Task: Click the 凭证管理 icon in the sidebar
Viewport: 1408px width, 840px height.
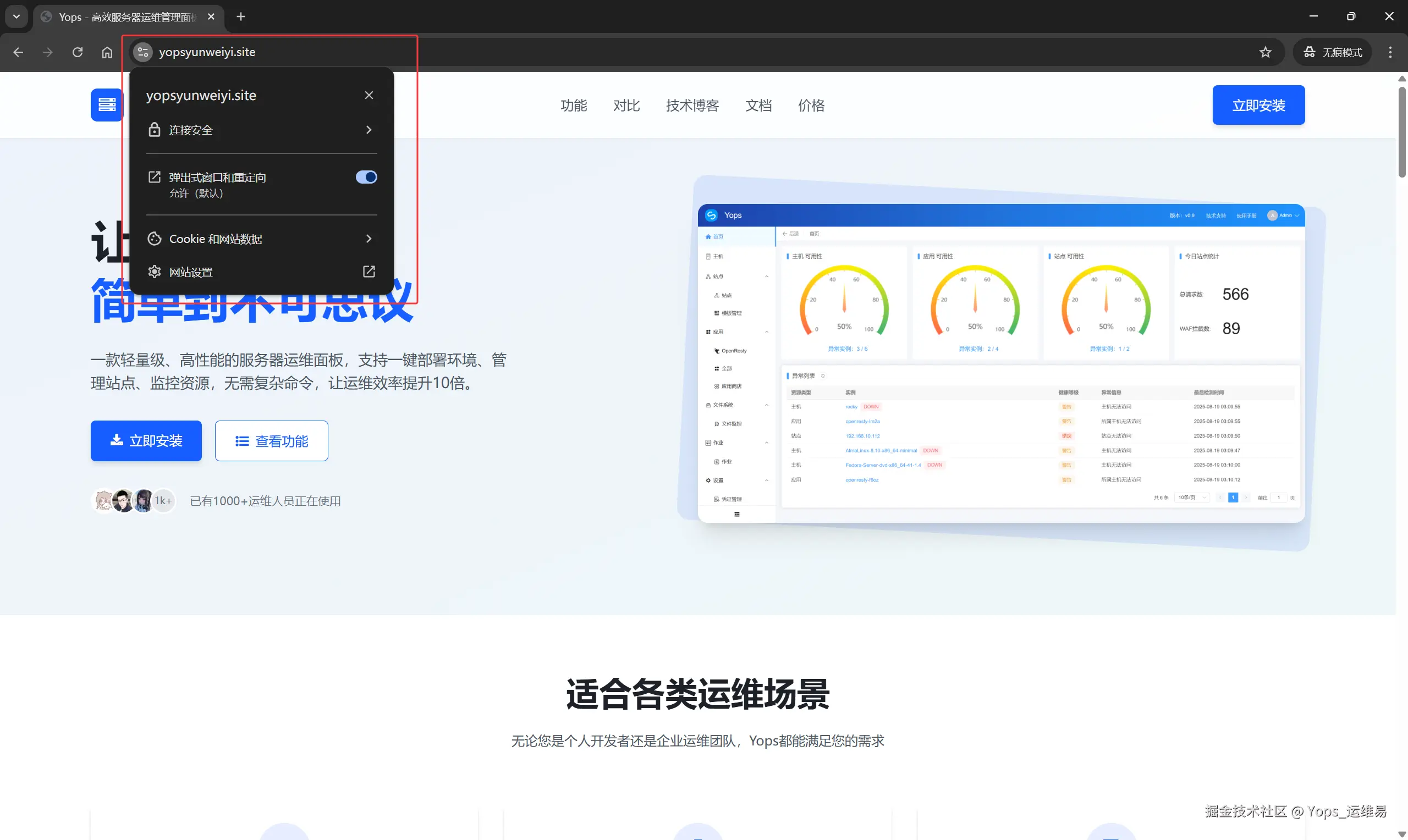Action: pos(717,499)
